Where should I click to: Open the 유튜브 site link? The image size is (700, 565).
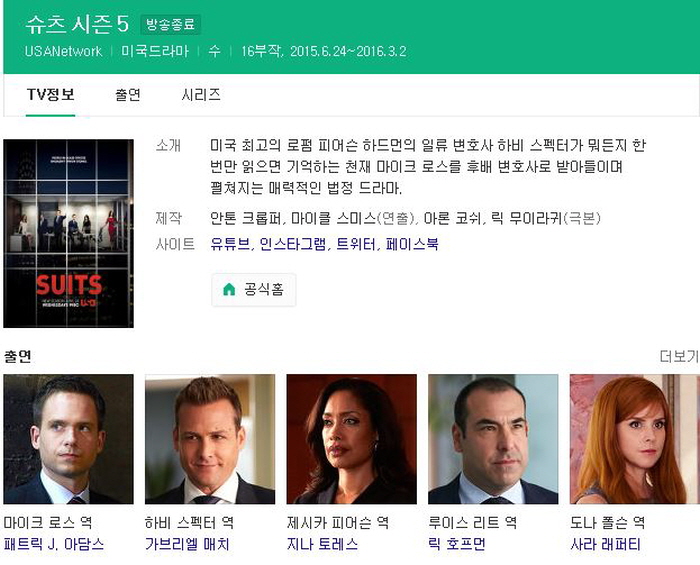coord(229,244)
